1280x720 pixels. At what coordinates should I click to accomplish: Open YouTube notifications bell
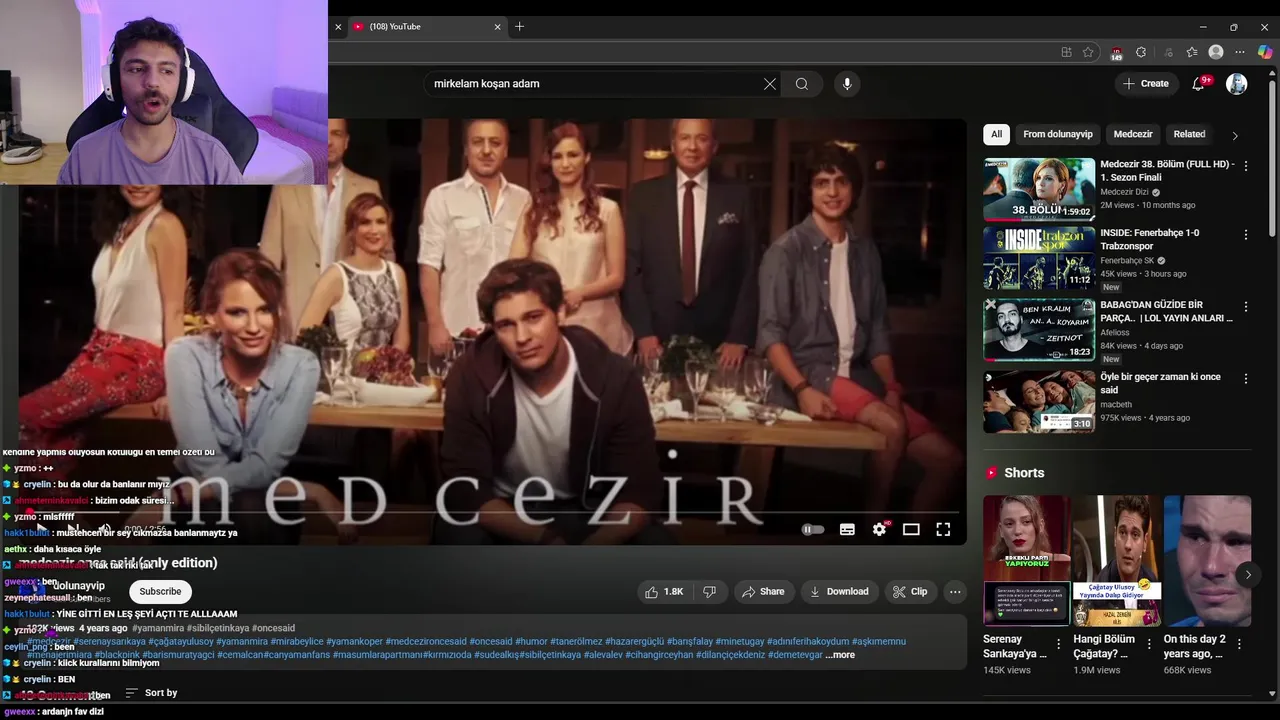[x=1200, y=84]
